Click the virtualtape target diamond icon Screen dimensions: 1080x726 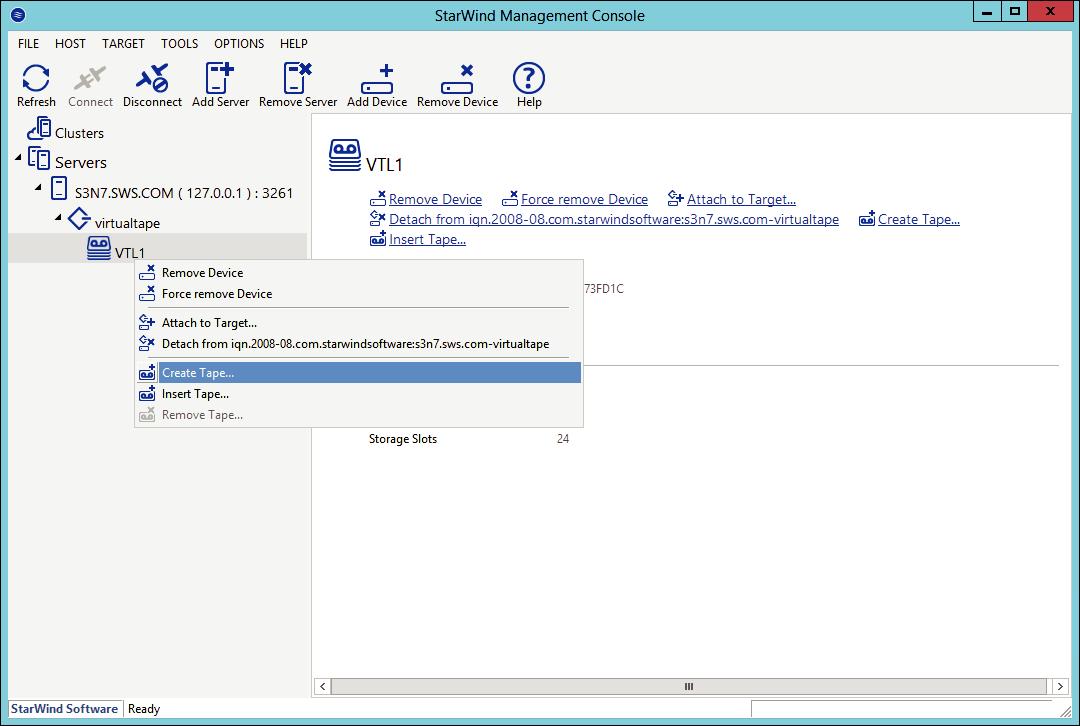[79, 218]
